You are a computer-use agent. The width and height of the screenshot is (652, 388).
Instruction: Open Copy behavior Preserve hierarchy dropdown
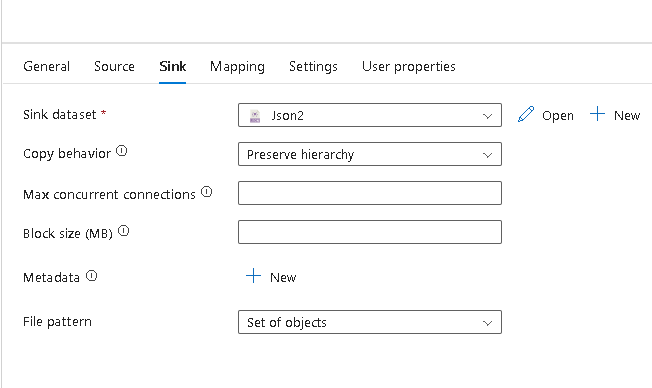coord(370,154)
